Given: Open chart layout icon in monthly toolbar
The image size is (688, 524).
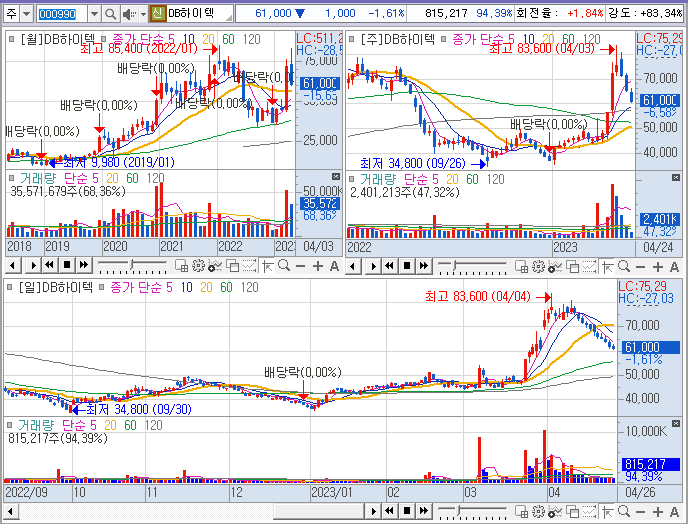Looking at the screenshot, I should (x=181, y=266).
